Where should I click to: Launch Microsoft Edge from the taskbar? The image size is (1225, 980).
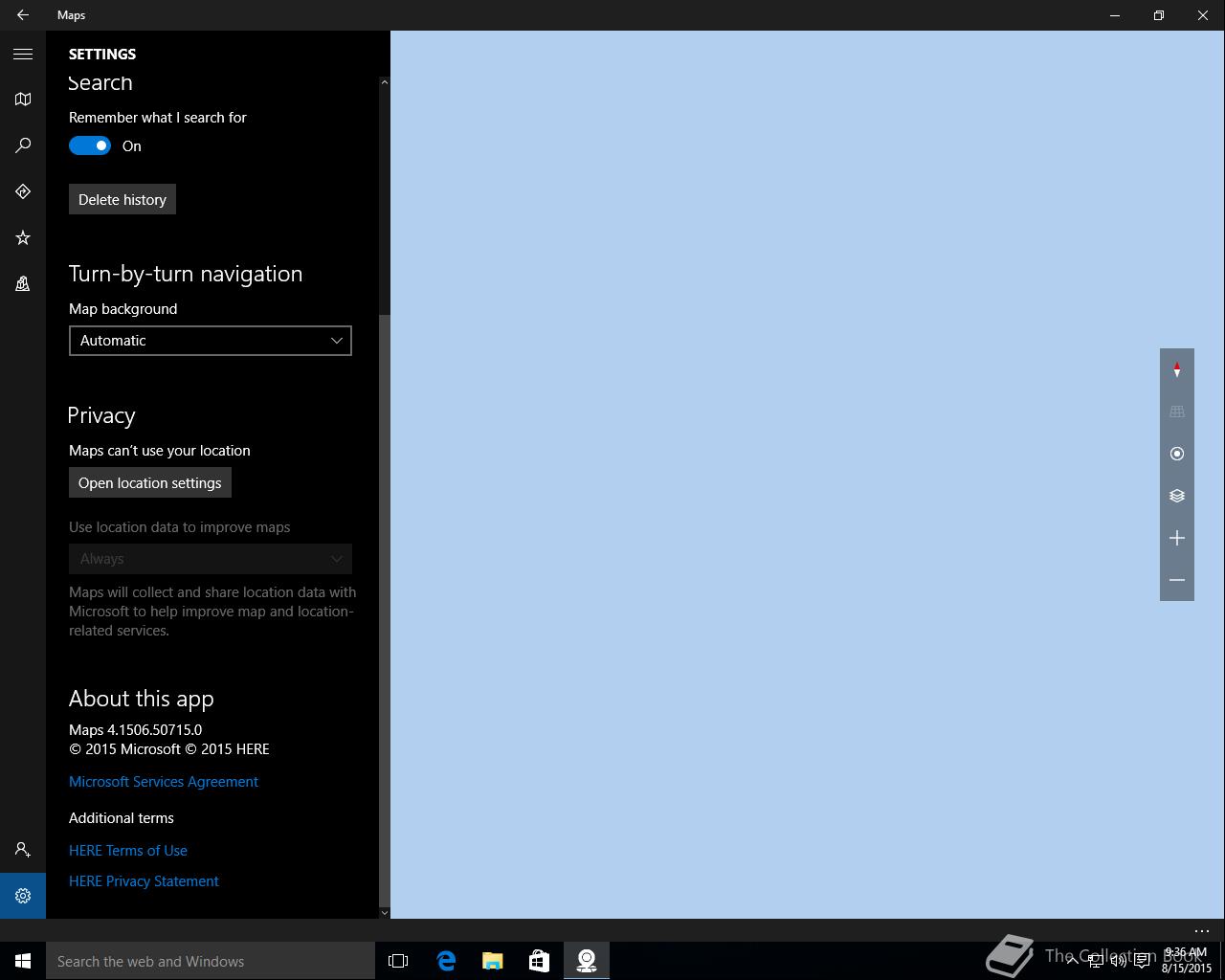(x=446, y=961)
